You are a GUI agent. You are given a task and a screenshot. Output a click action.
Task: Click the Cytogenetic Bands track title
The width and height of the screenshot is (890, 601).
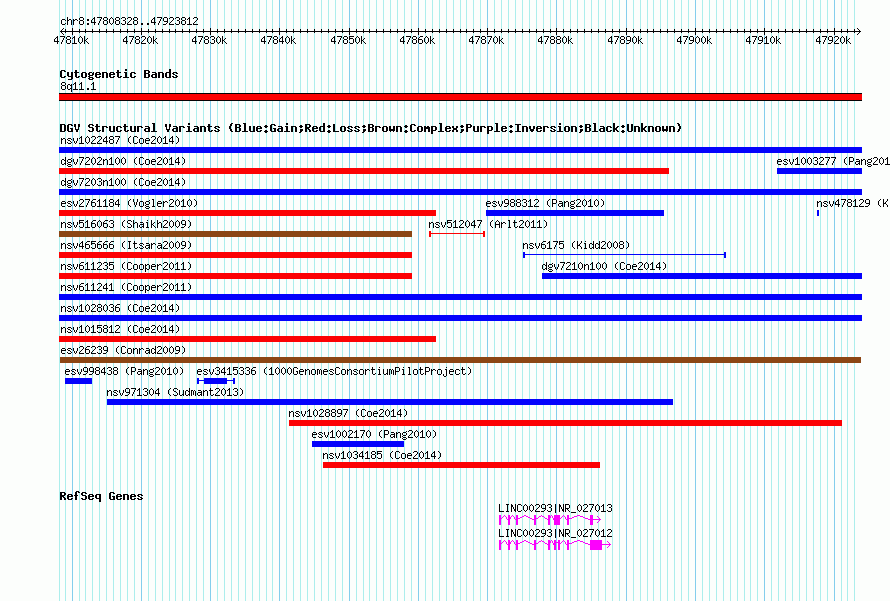tap(119, 74)
